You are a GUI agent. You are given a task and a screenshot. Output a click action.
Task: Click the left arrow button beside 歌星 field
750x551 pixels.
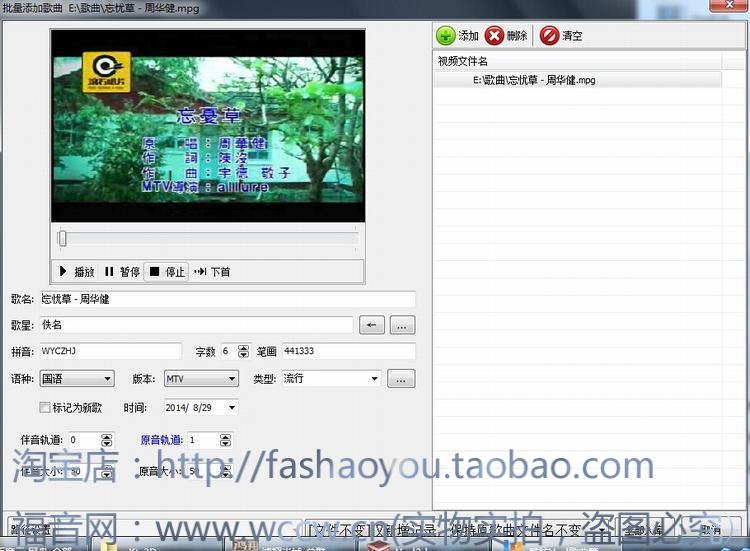(372, 325)
